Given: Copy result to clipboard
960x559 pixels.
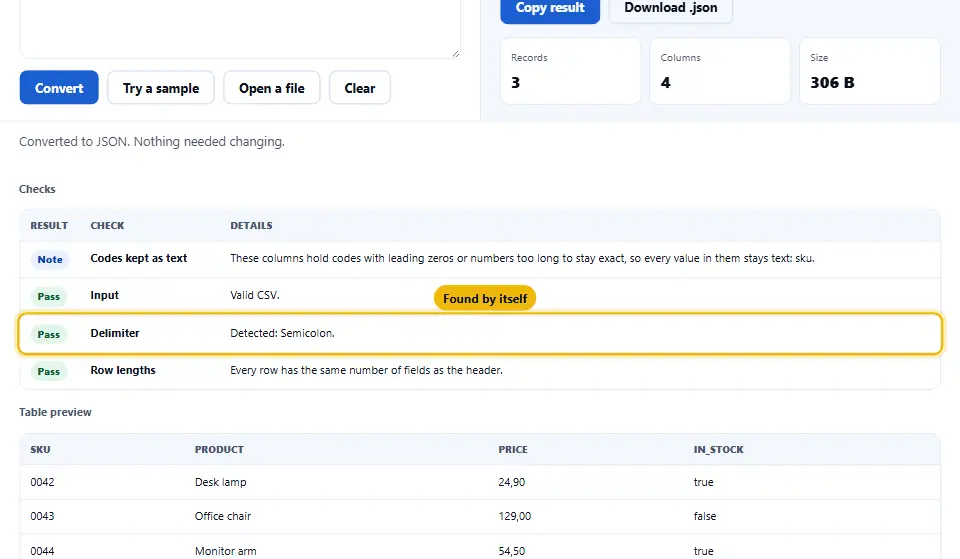Looking at the screenshot, I should click(x=550, y=9).
